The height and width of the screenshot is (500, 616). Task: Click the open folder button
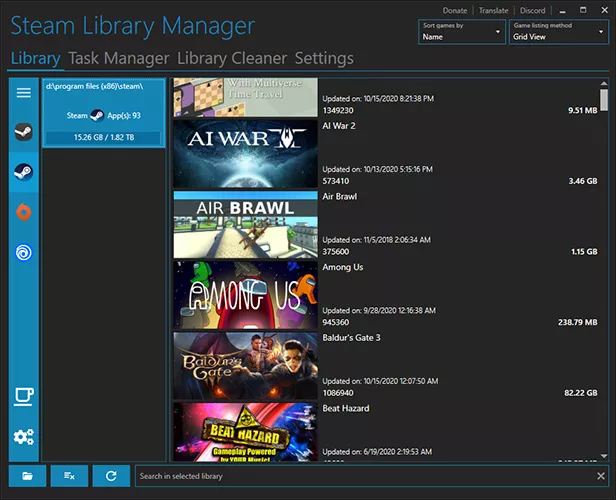[x=28, y=476]
